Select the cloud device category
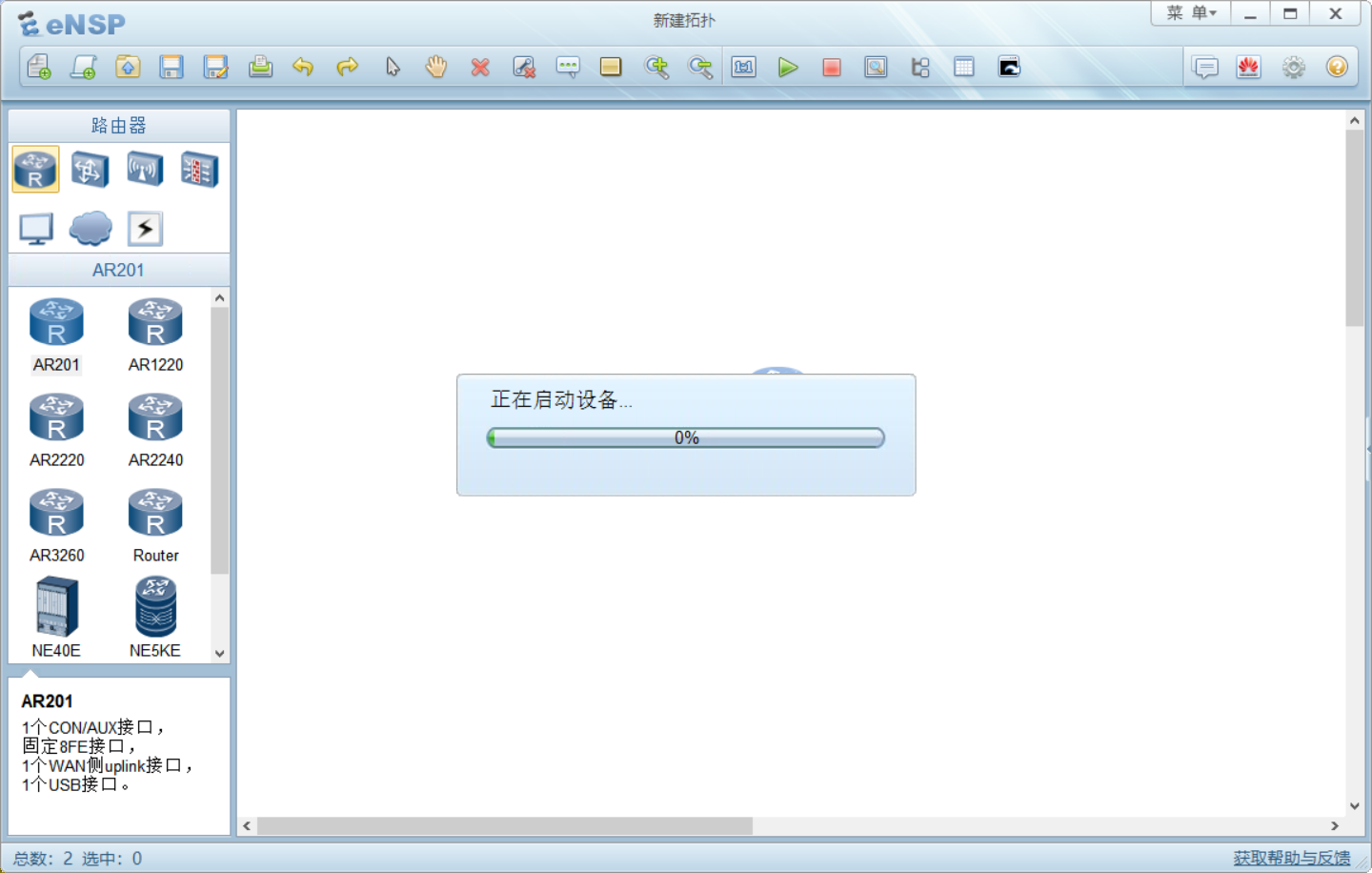The image size is (1372, 873). click(91, 229)
